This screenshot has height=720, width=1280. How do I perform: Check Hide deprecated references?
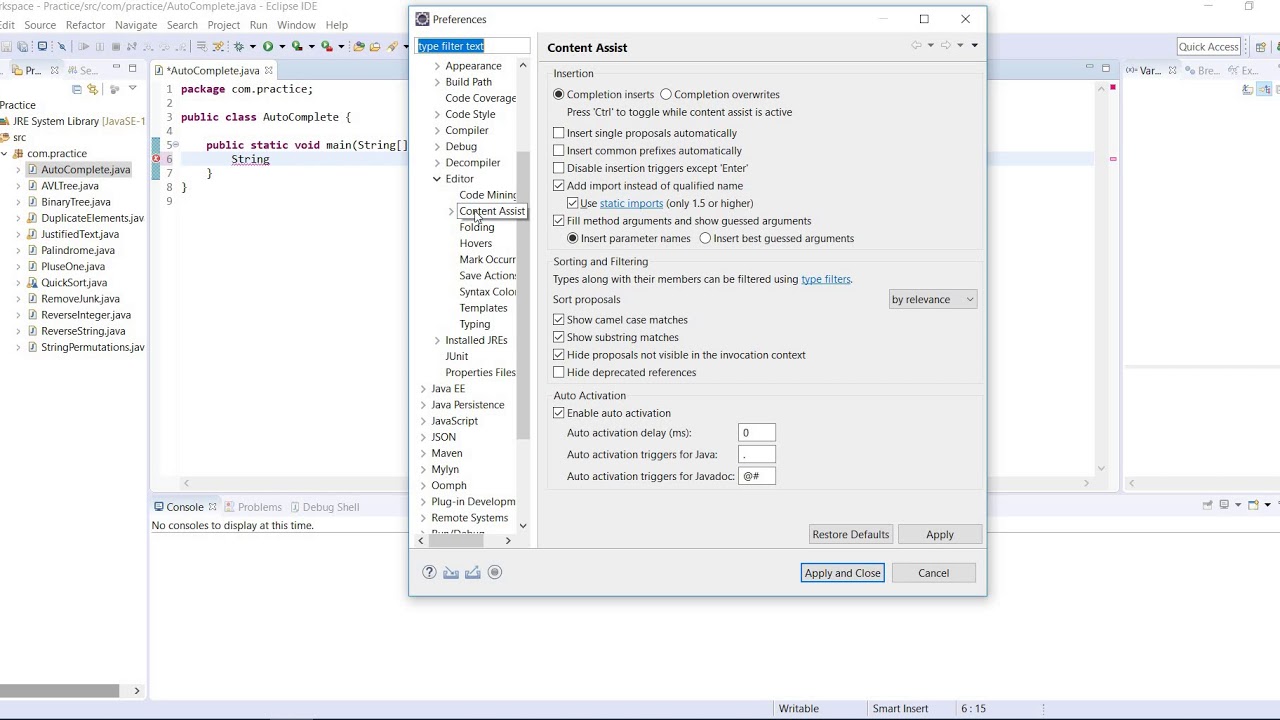(x=559, y=372)
